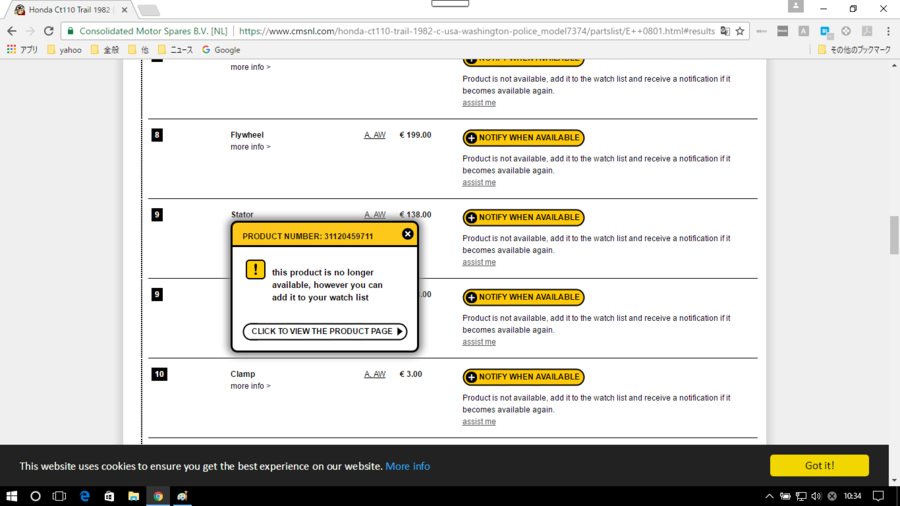Open the アプリ apps shortcut
This screenshot has width=900, height=506.
click(x=22, y=50)
